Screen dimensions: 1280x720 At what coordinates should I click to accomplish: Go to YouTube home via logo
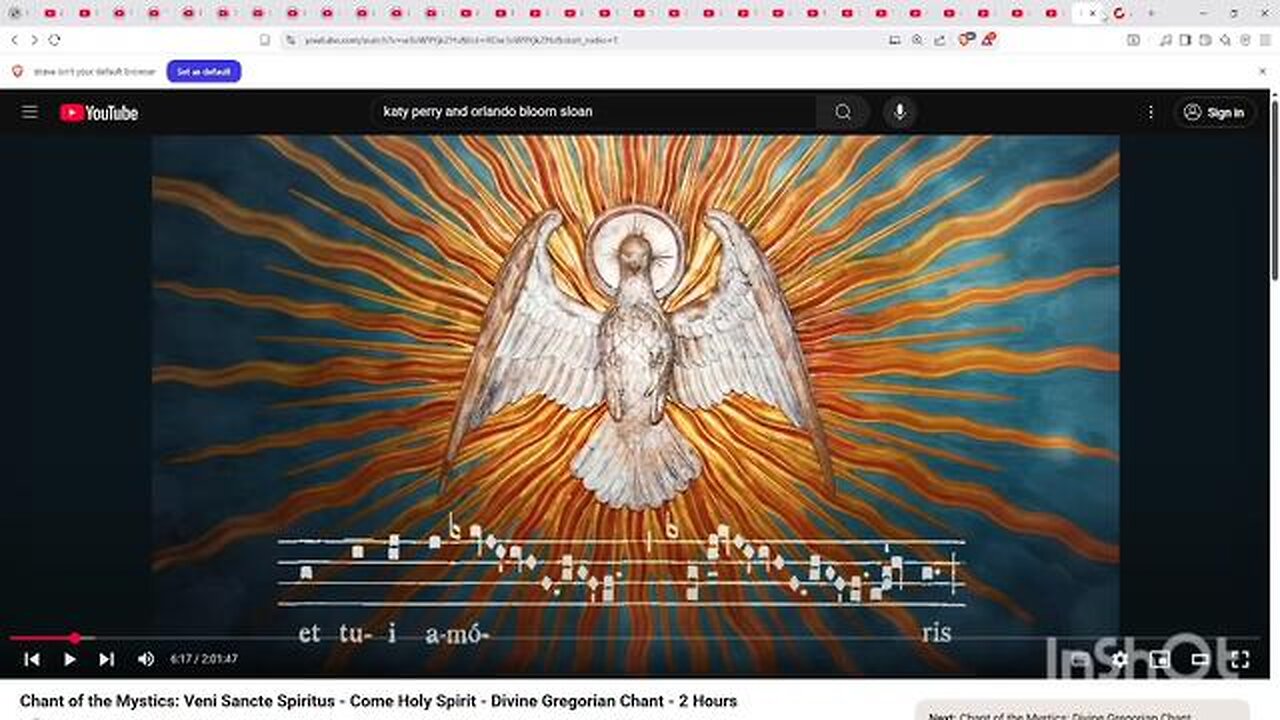[x=99, y=113]
